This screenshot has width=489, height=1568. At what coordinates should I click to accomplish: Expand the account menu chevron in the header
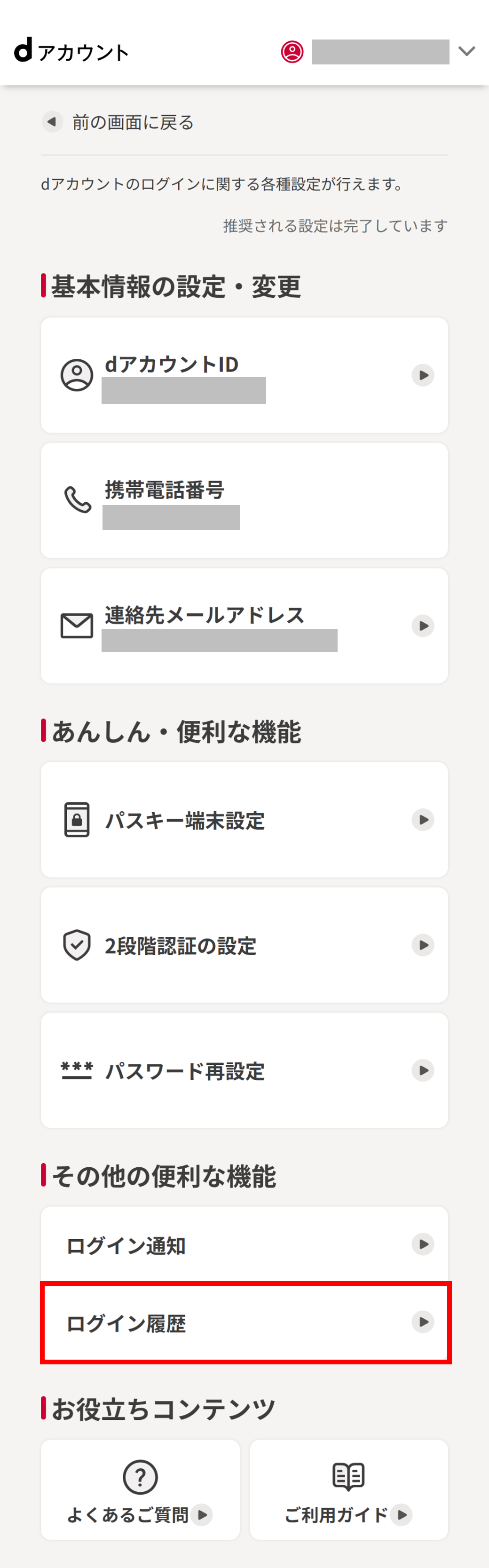click(x=466, y=52)
